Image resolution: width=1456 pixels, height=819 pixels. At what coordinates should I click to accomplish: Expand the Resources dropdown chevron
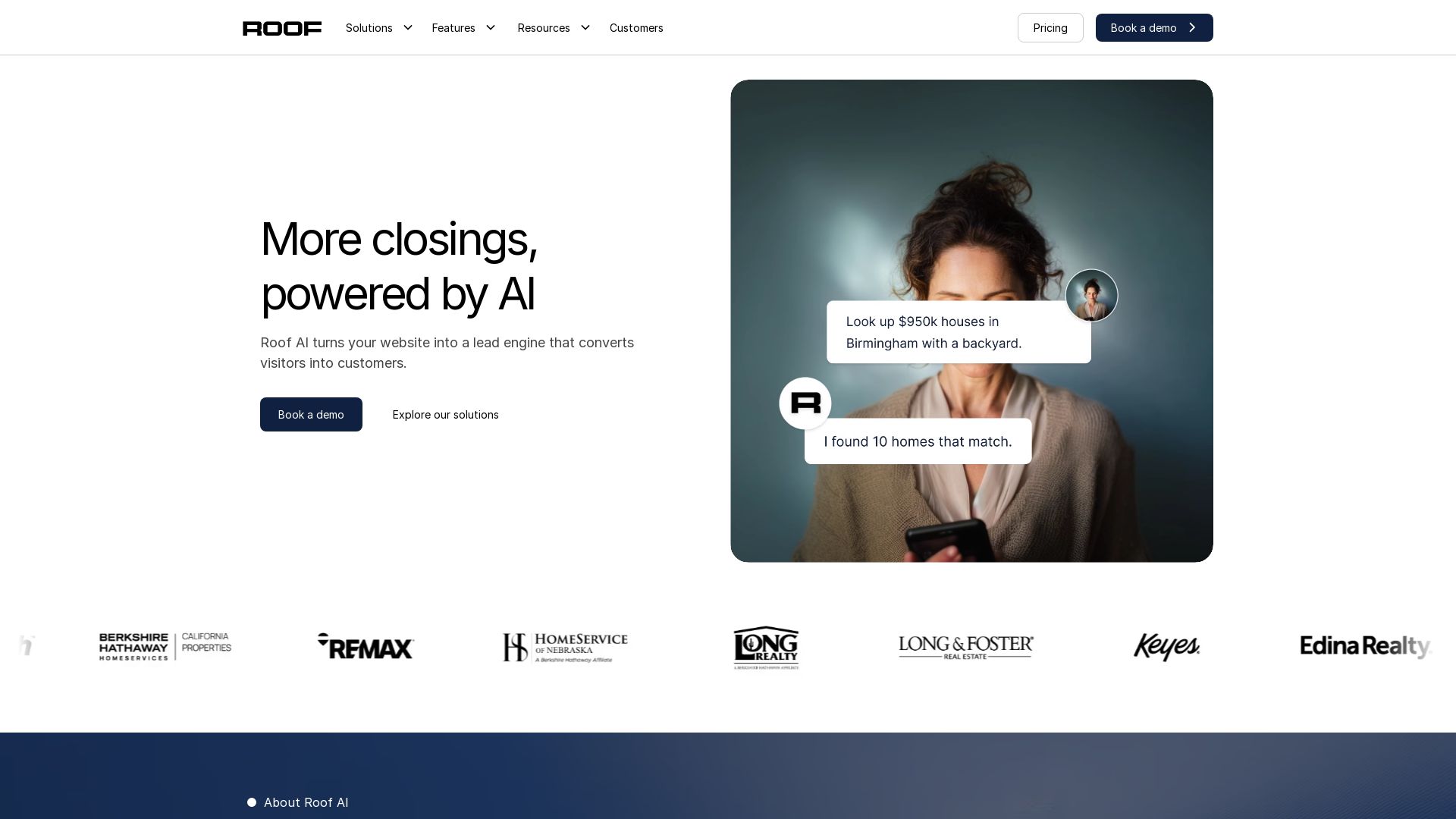coord(585,28)
